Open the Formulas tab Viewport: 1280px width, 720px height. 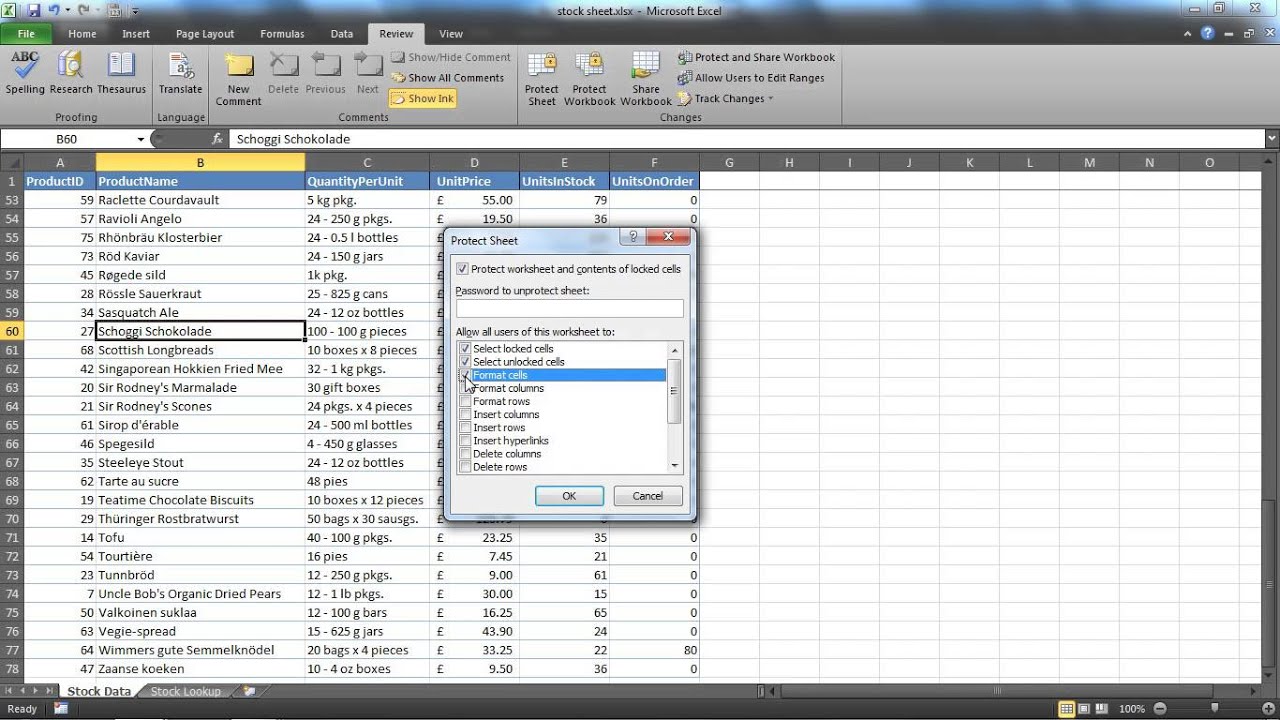(282, 34)
